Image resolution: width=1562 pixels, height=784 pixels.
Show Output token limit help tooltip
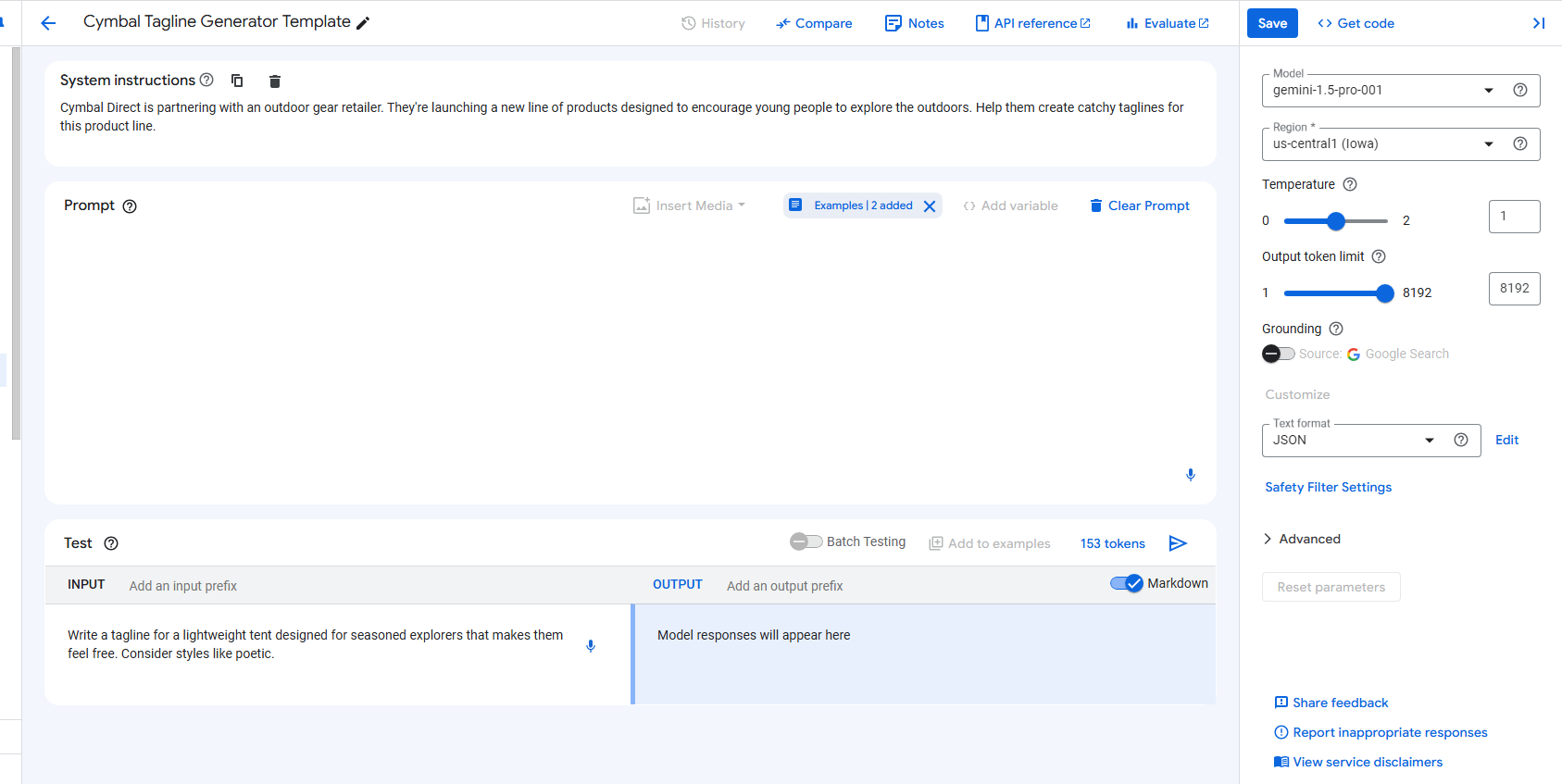[x=1379, y=256]
